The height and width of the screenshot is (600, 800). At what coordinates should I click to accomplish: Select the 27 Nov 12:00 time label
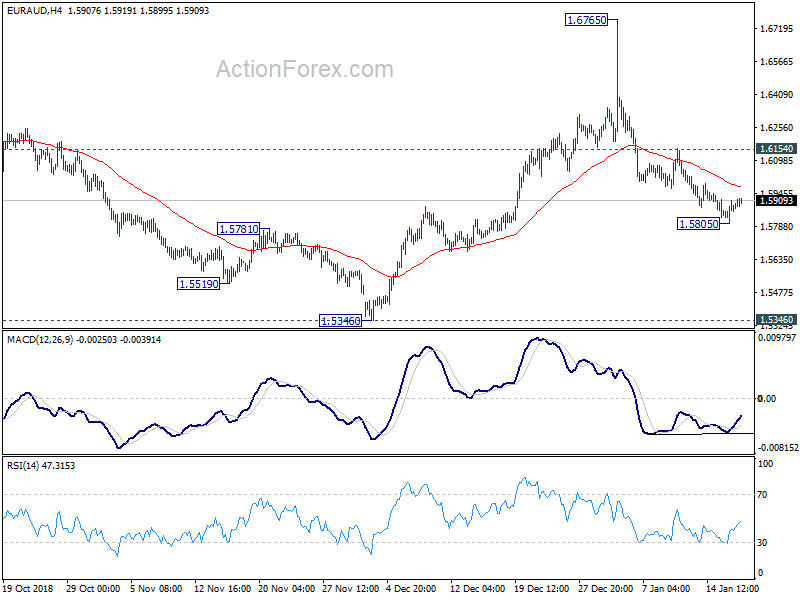(x=351, y=588)
